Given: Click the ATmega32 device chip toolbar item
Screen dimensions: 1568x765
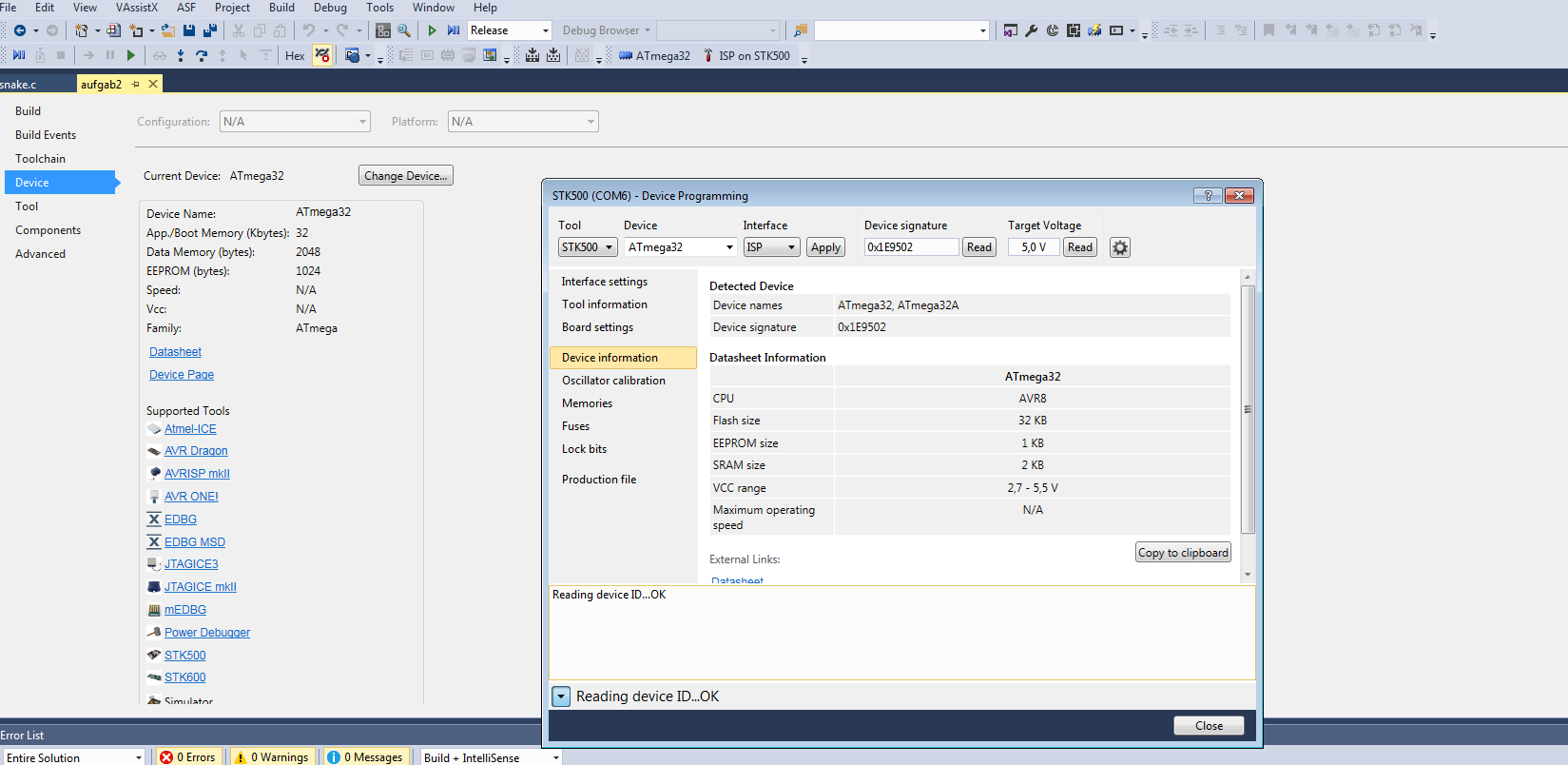Looking at the screenshot, I should tap(654, 55).
